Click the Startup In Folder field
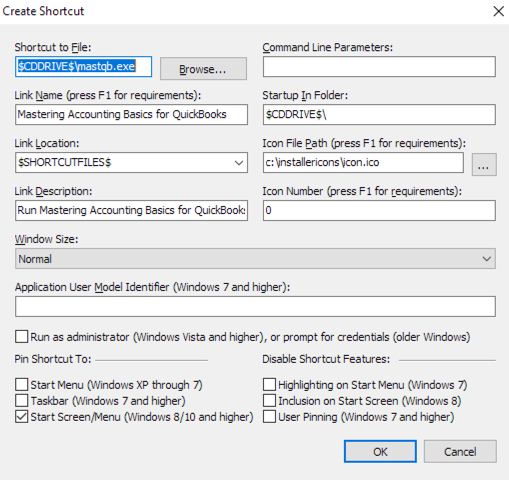Viewport: 509px width, 480px height. 379,115
